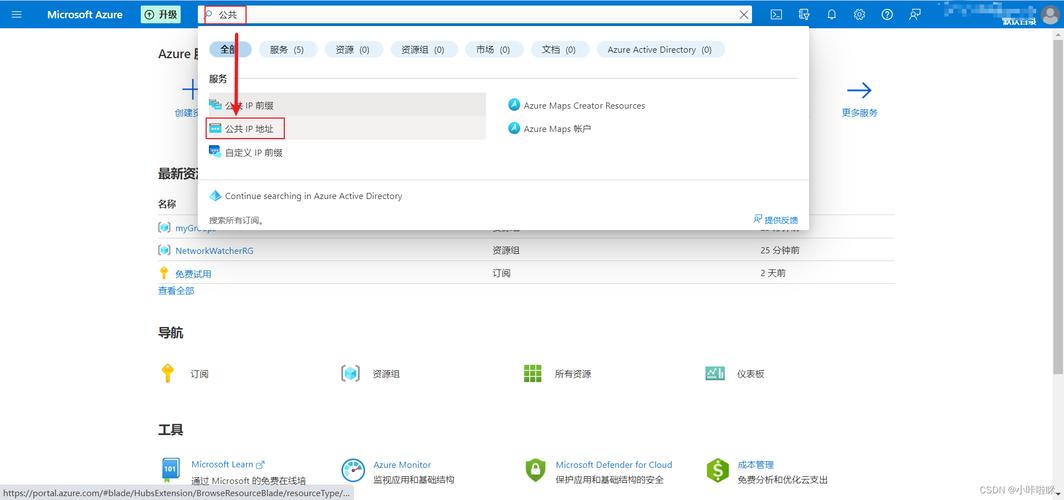Select the 资源组 (0) filter pill

423,50
